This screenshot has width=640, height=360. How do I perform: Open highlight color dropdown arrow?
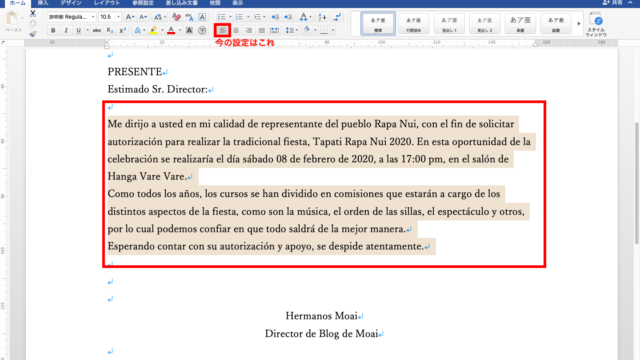tap(162, 30)
